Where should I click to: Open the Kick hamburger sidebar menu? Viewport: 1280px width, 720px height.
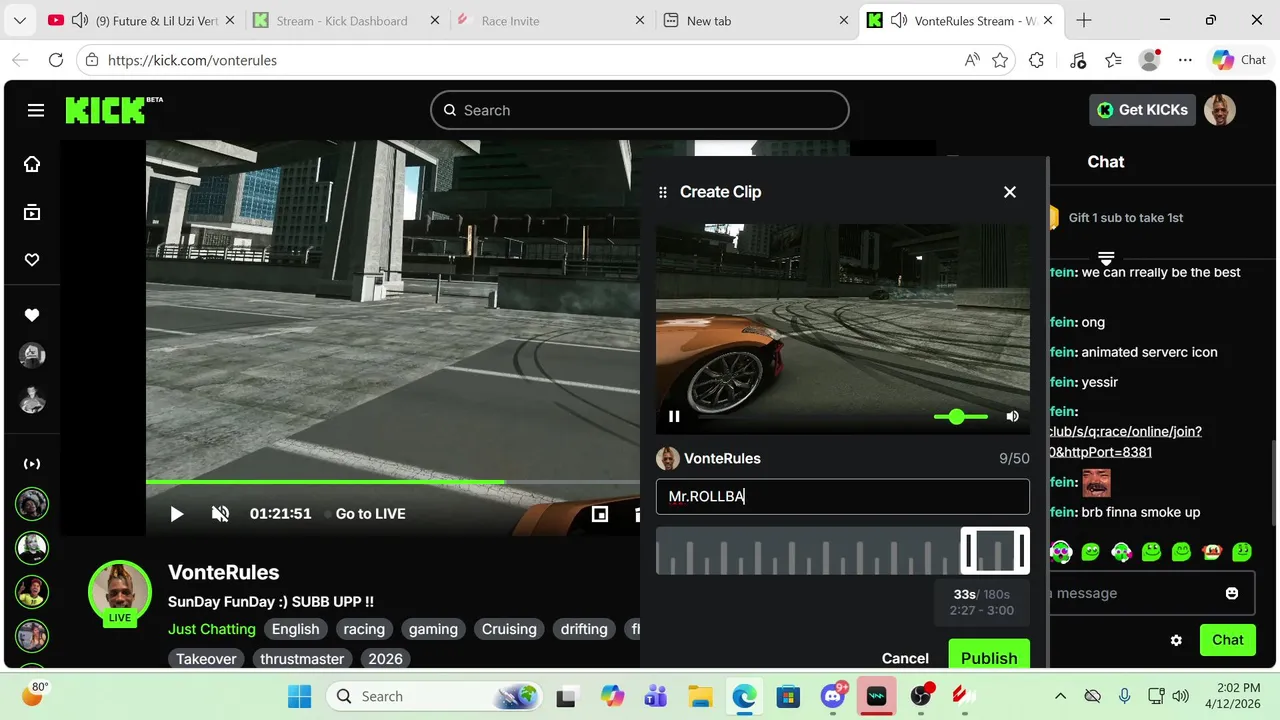click(x=36, y=110)
